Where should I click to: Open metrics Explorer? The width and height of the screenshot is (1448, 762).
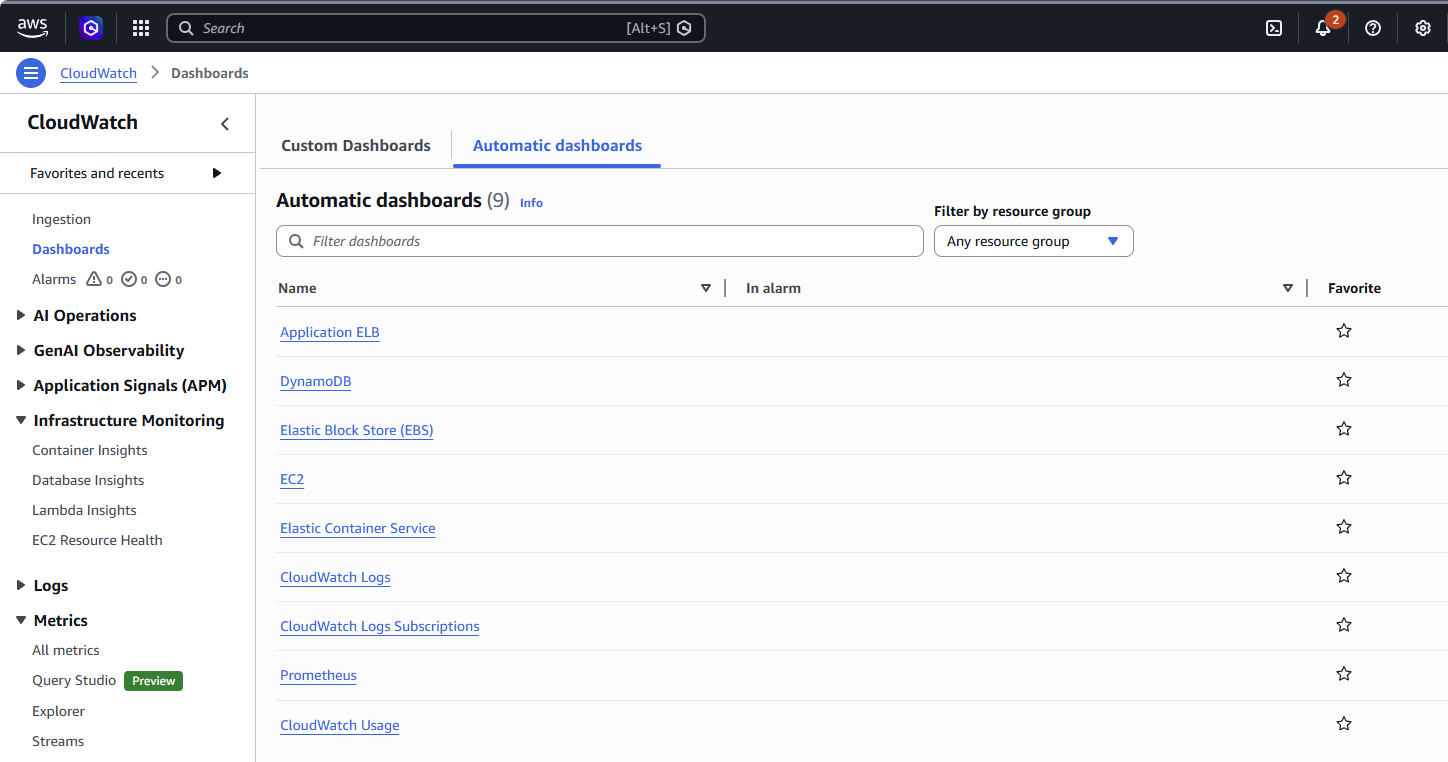[x=58, y=711]
